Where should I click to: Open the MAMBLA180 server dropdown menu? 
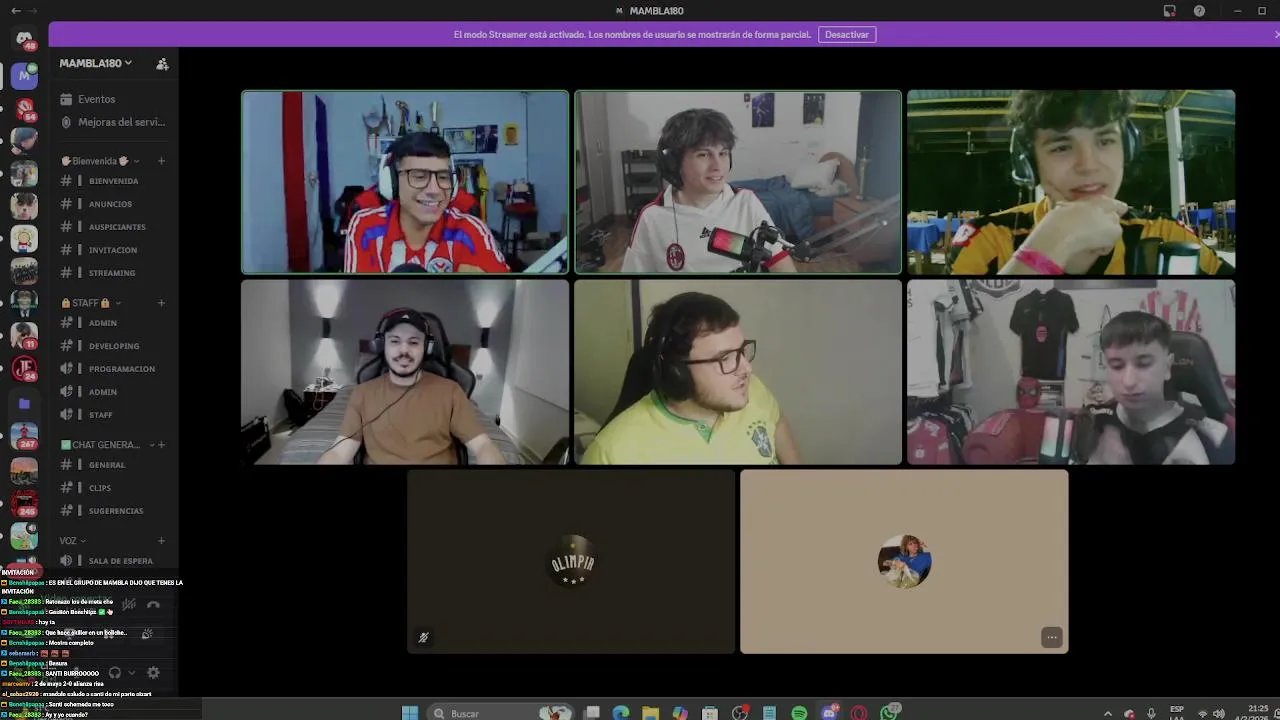pyautogui.click(x=95, y=63)
